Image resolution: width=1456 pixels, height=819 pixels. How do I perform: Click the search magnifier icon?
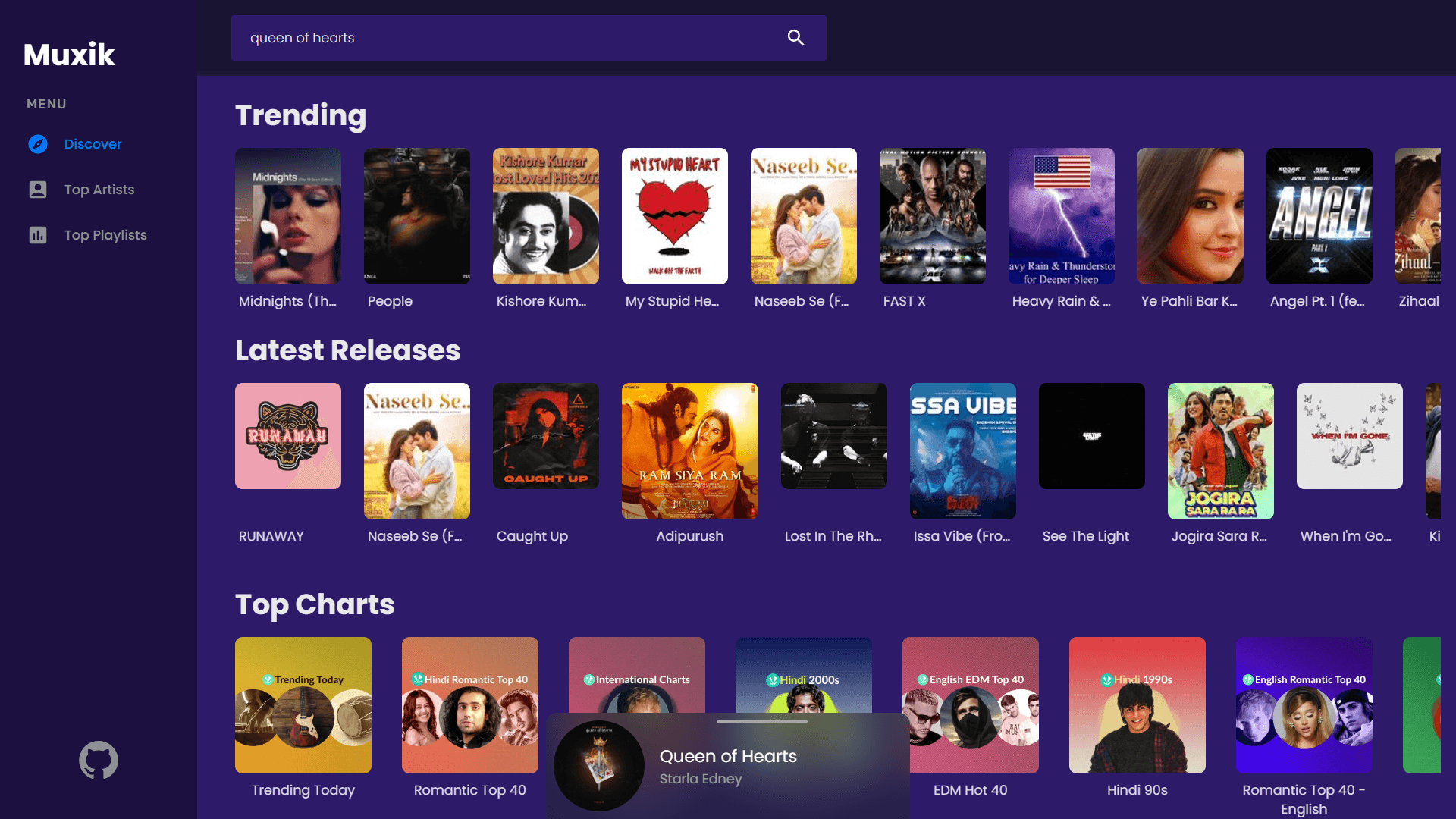[795, 38]
